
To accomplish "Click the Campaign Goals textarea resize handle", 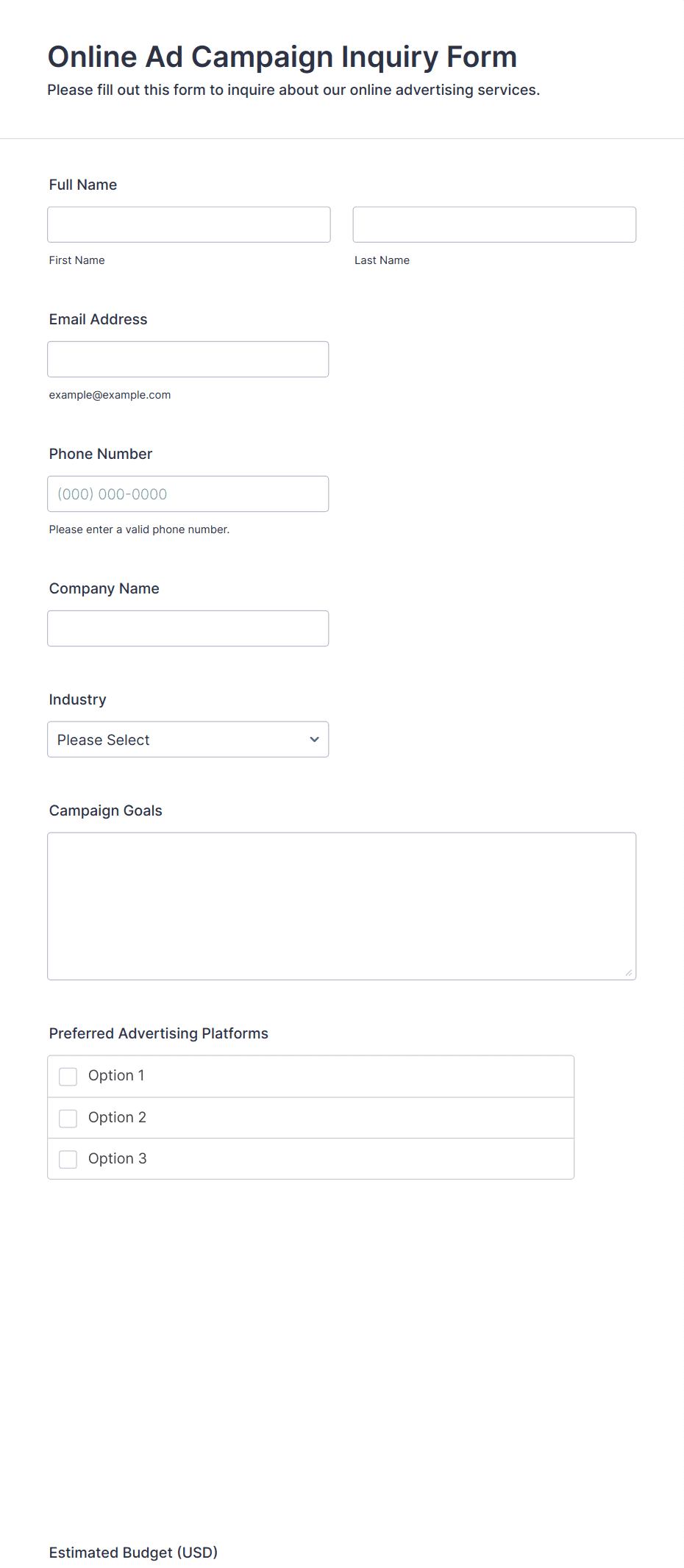I will click(x=629, y=972).
